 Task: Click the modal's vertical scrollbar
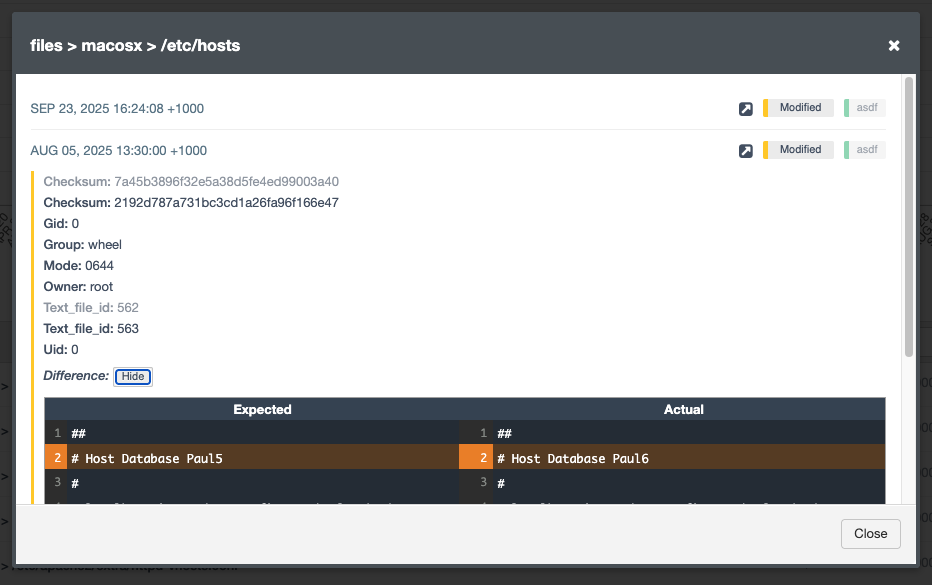[908, 215]
